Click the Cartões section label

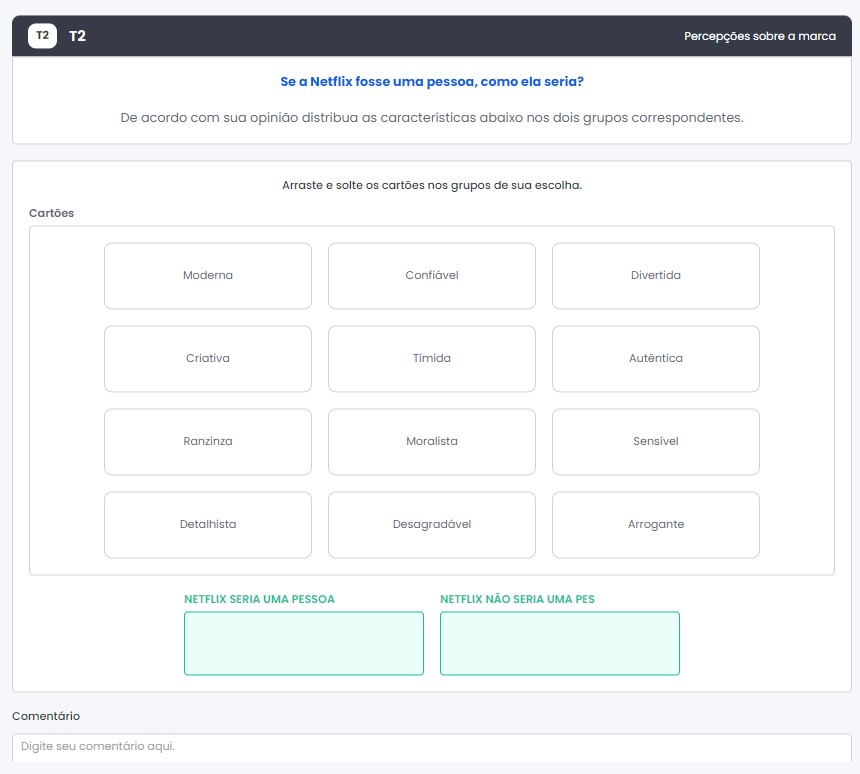52,213
